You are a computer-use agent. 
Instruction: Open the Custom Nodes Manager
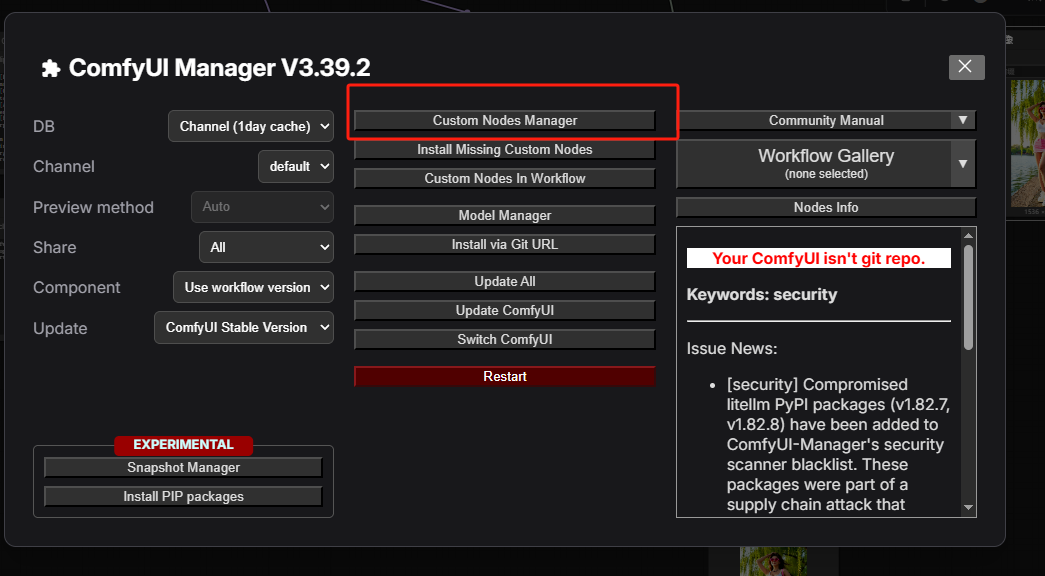[505, 121]
